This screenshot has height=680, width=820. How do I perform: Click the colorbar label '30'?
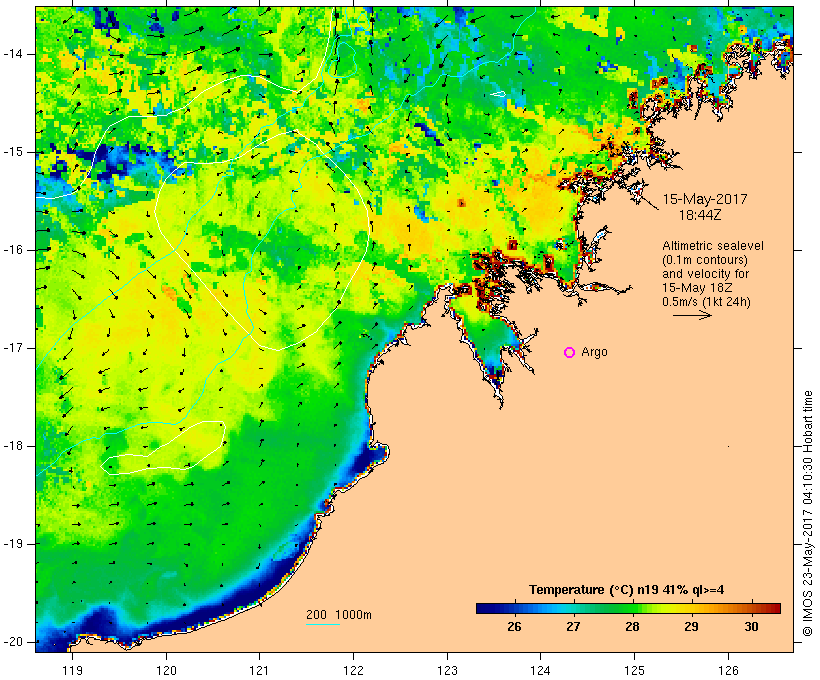(751, 626)
